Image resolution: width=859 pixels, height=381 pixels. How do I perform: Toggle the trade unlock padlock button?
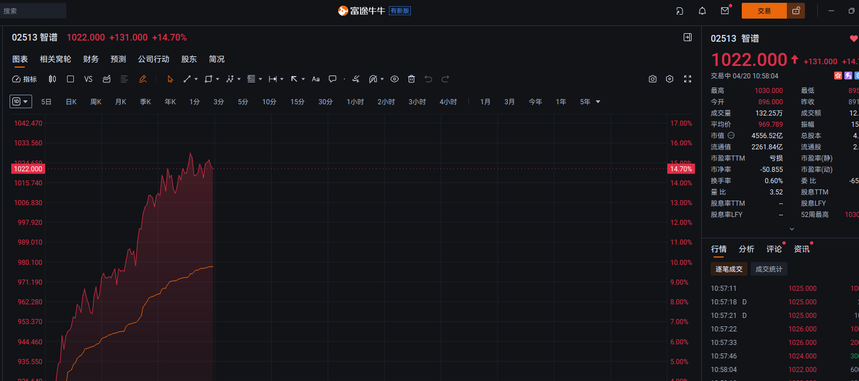coord(796,10)
